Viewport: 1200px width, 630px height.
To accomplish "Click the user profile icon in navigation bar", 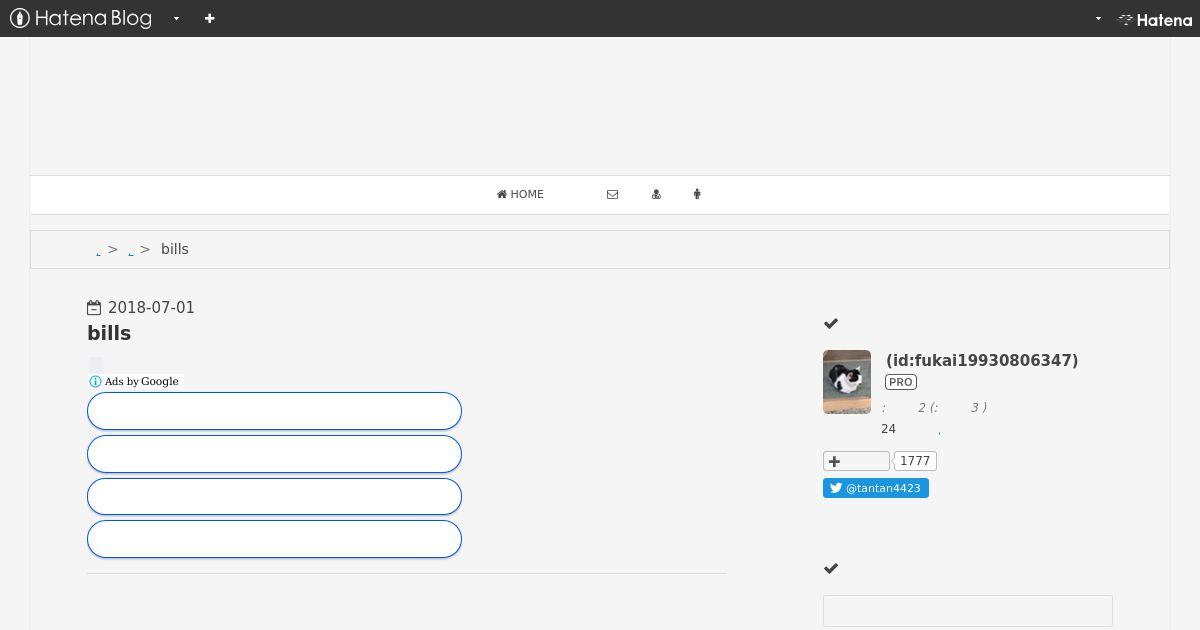I will click(x=656, y=194).
